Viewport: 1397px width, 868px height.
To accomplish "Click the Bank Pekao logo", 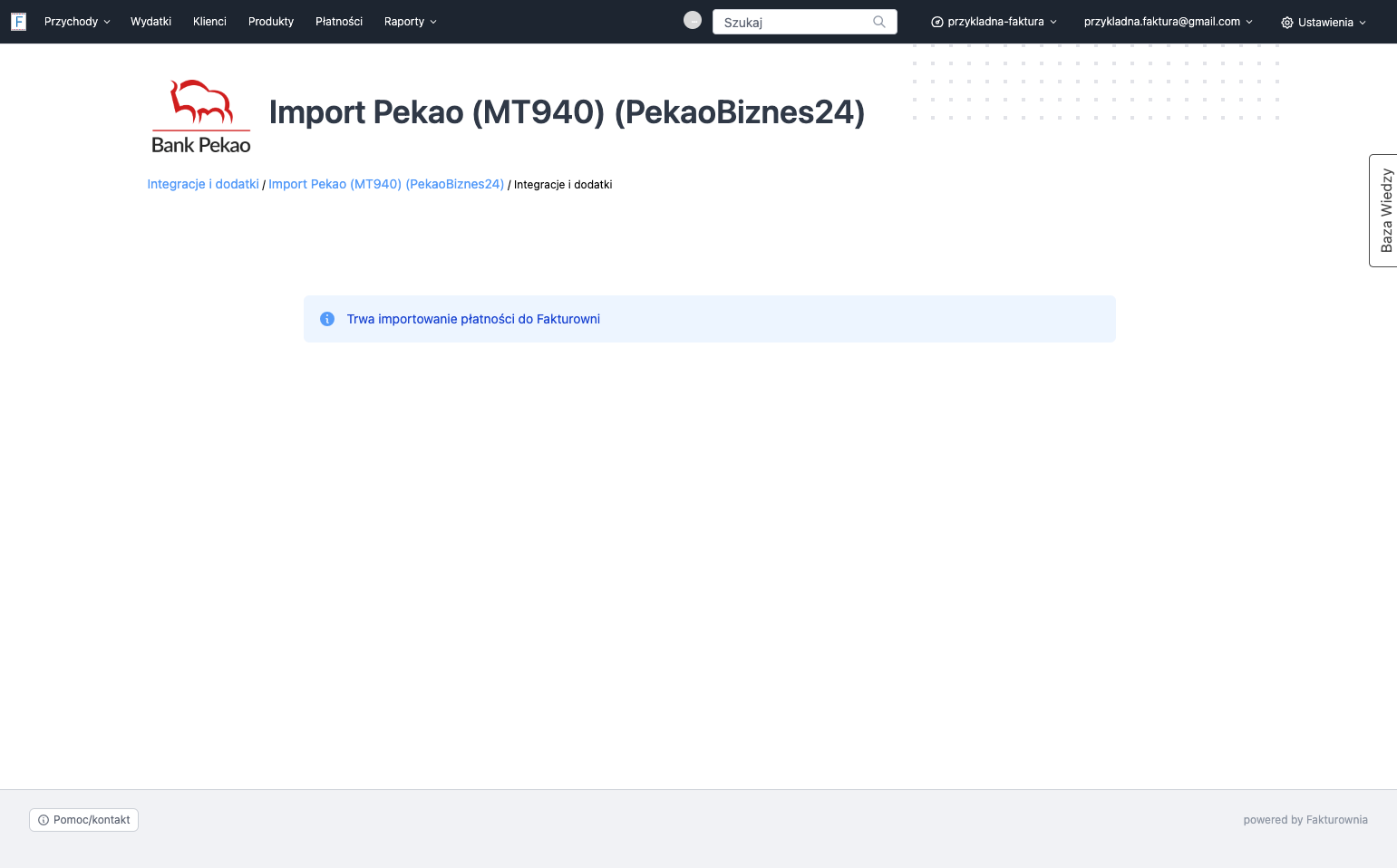I will [201, 117].
